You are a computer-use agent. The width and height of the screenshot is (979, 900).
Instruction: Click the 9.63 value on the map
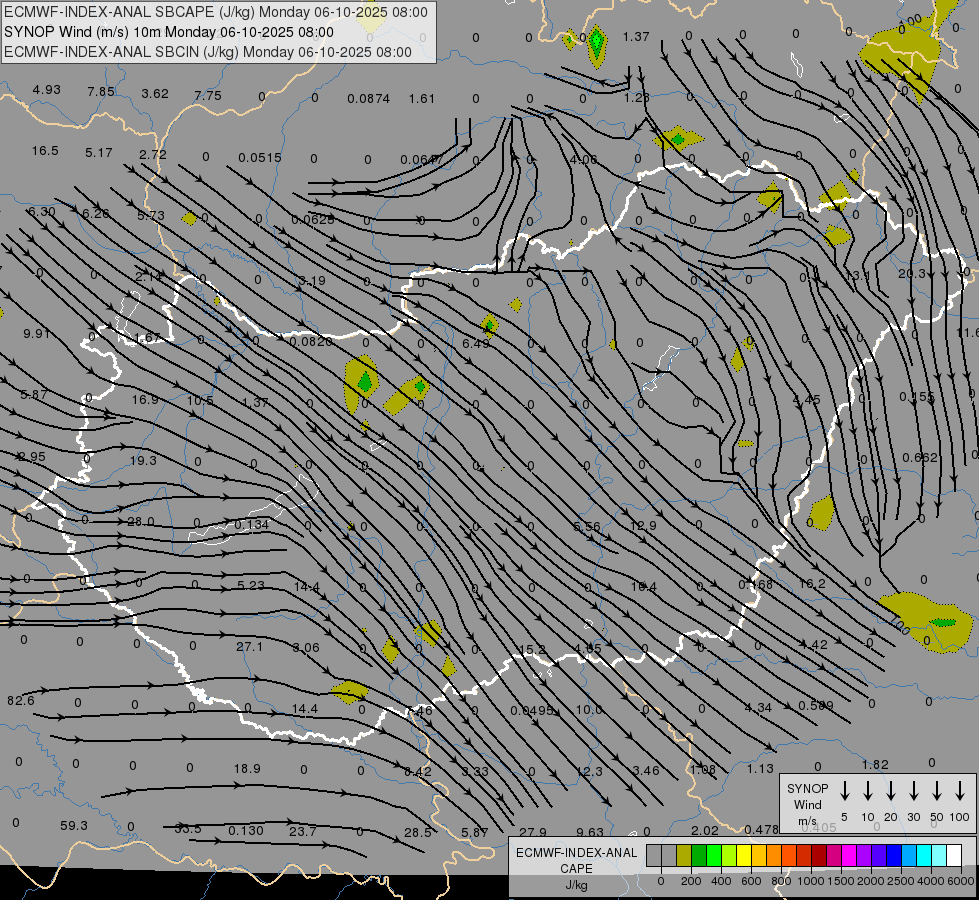(590, 832)
